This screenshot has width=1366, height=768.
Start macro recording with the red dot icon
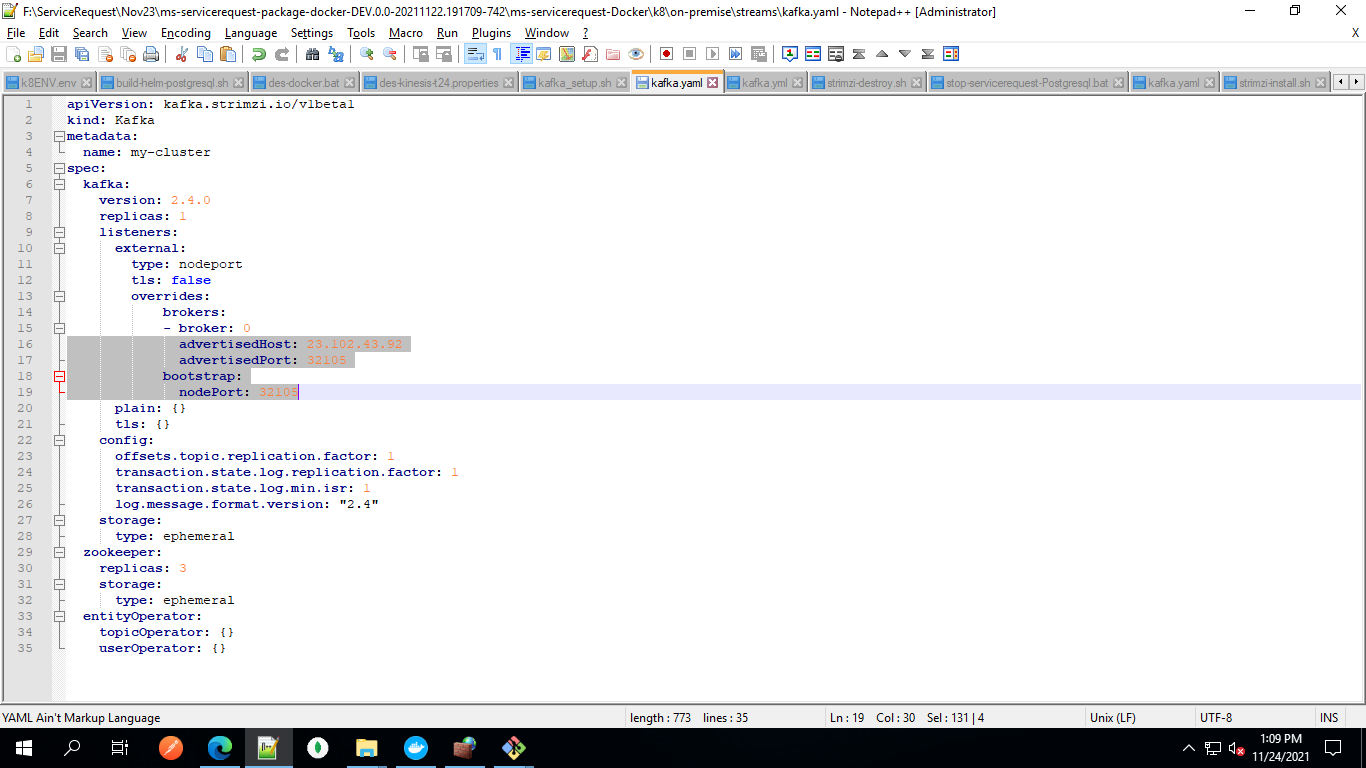pos(666,54)
